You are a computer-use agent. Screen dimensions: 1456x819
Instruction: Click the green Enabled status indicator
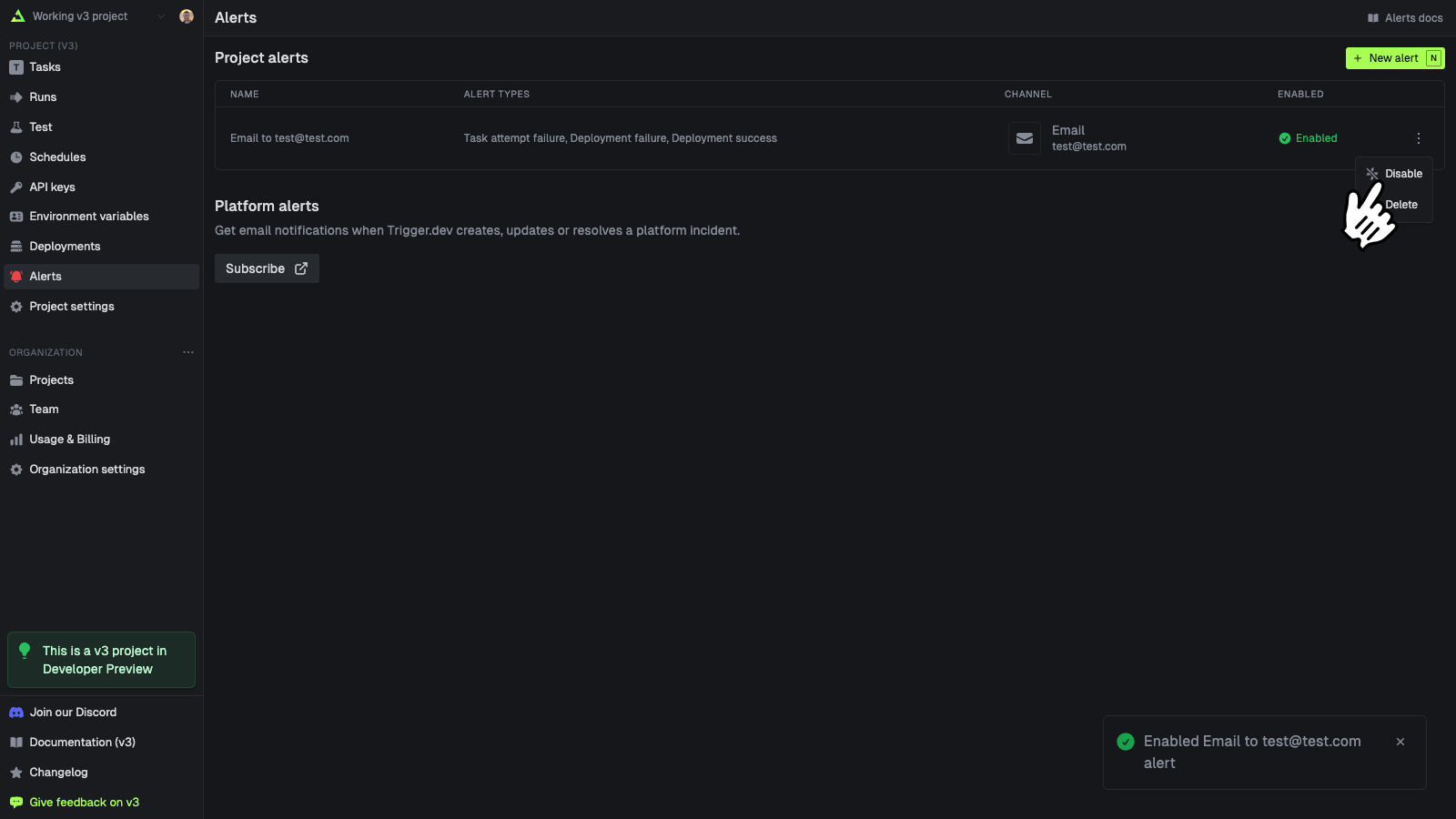(x=1308, y=138)
